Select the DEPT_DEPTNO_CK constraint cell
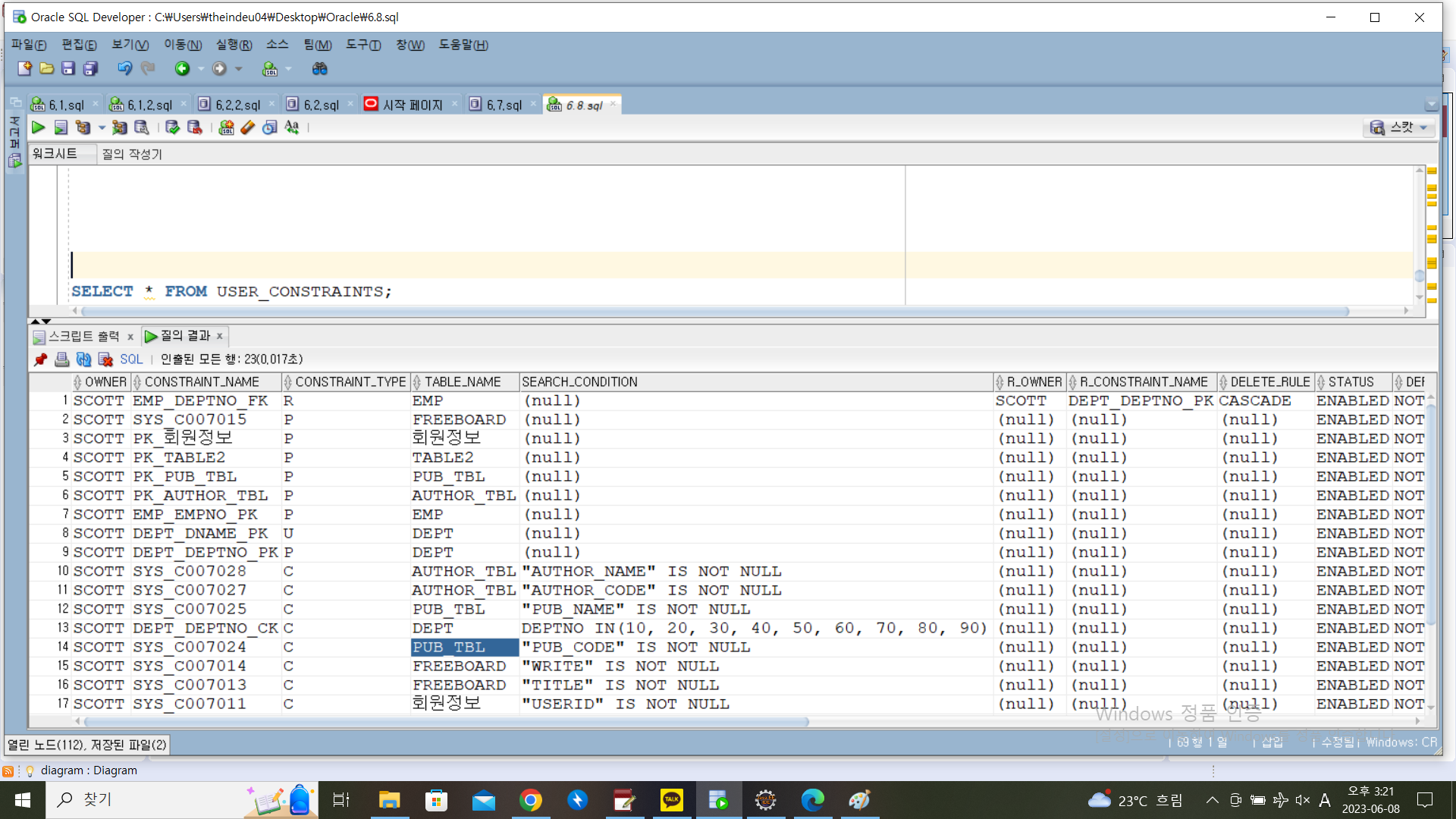Screen dimensions: 1456x819 tap(206, 629)
